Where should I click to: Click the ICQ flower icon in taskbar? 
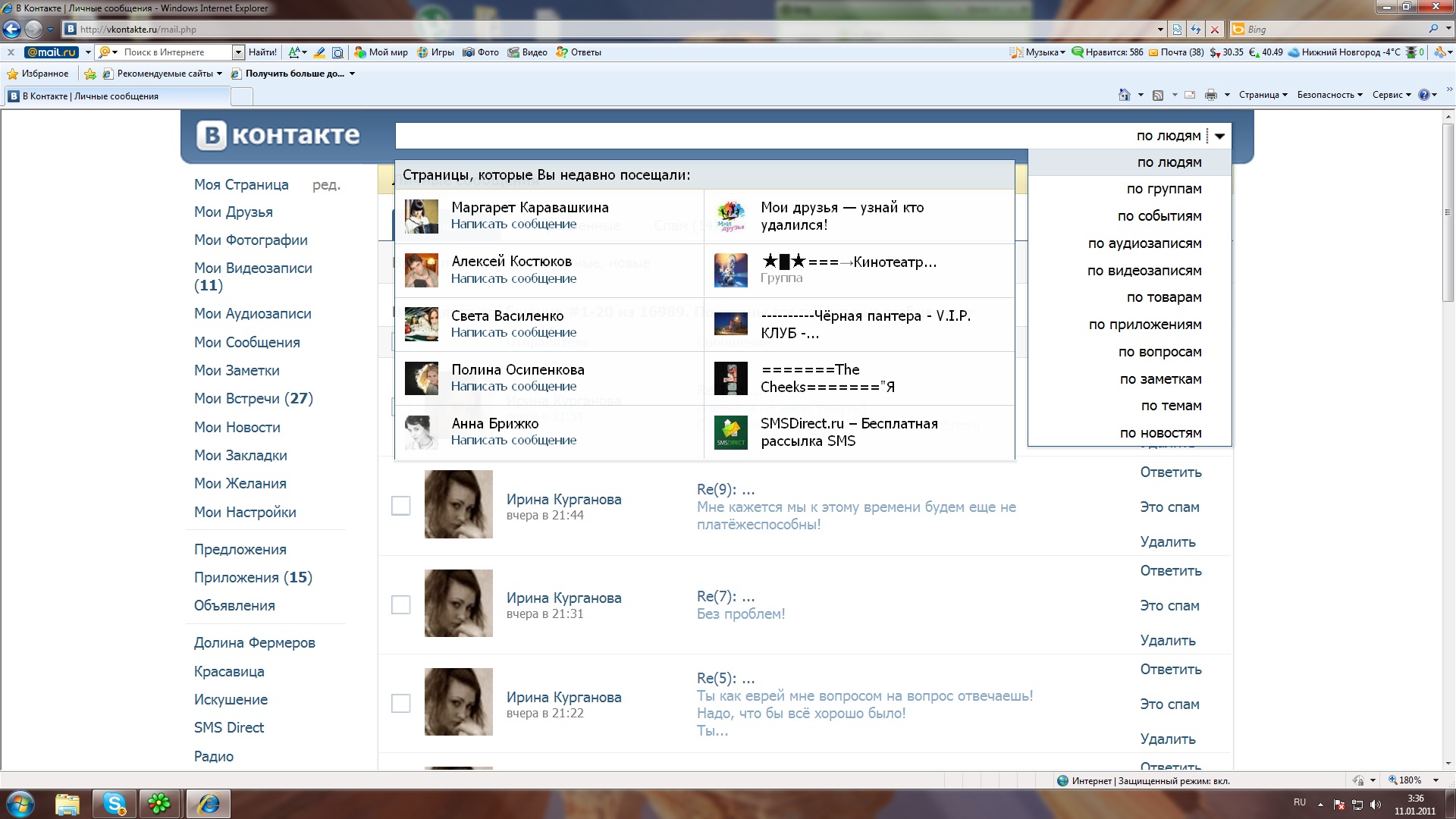[x=159, y=803]
